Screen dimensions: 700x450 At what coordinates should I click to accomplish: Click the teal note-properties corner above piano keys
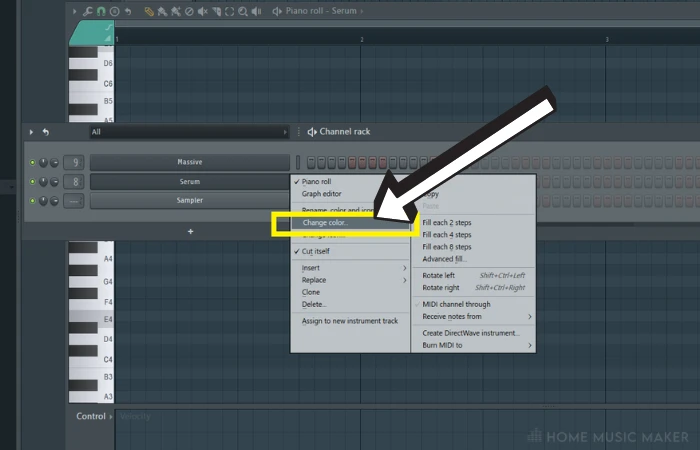point(92,33)
